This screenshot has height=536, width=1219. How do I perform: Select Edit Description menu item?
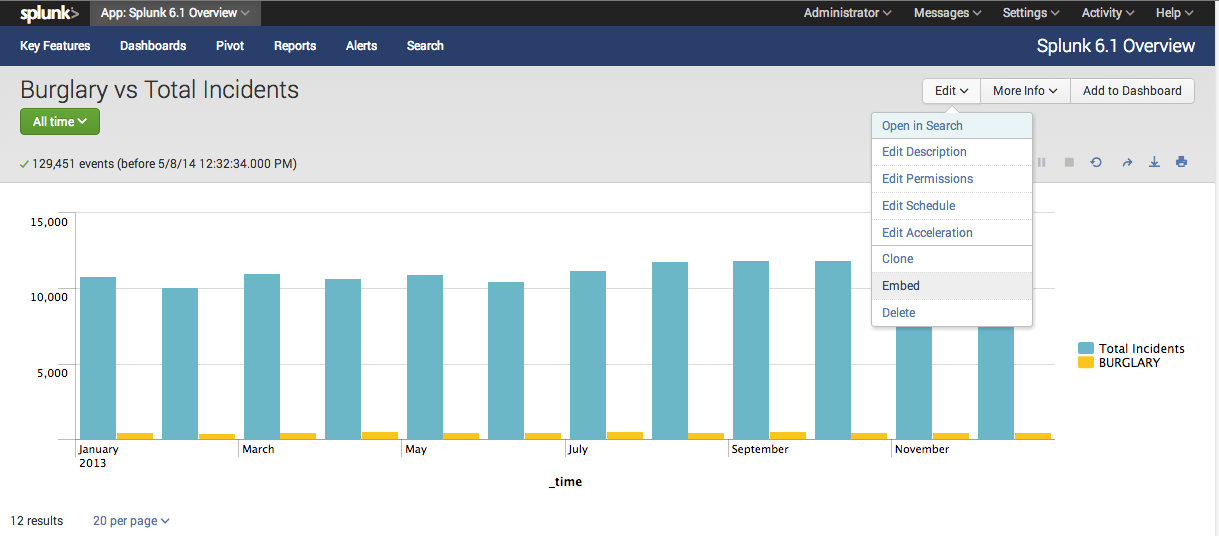click(952, 152)
